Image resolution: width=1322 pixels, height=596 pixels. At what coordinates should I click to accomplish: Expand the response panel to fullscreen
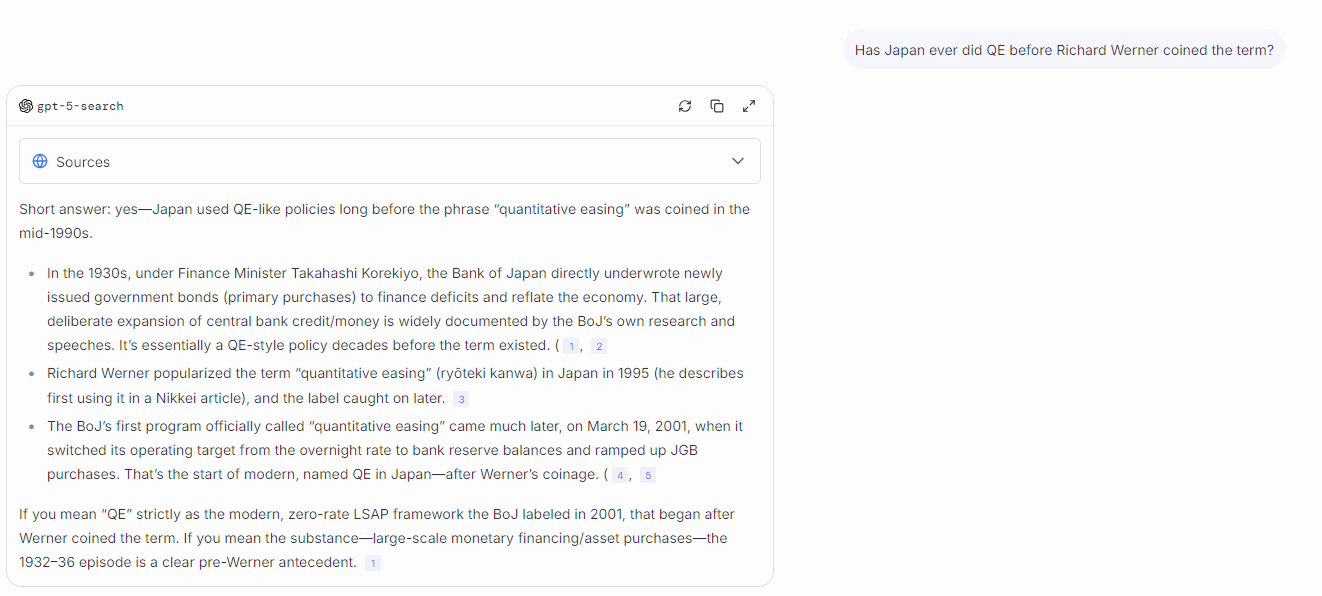click(749, 106)
